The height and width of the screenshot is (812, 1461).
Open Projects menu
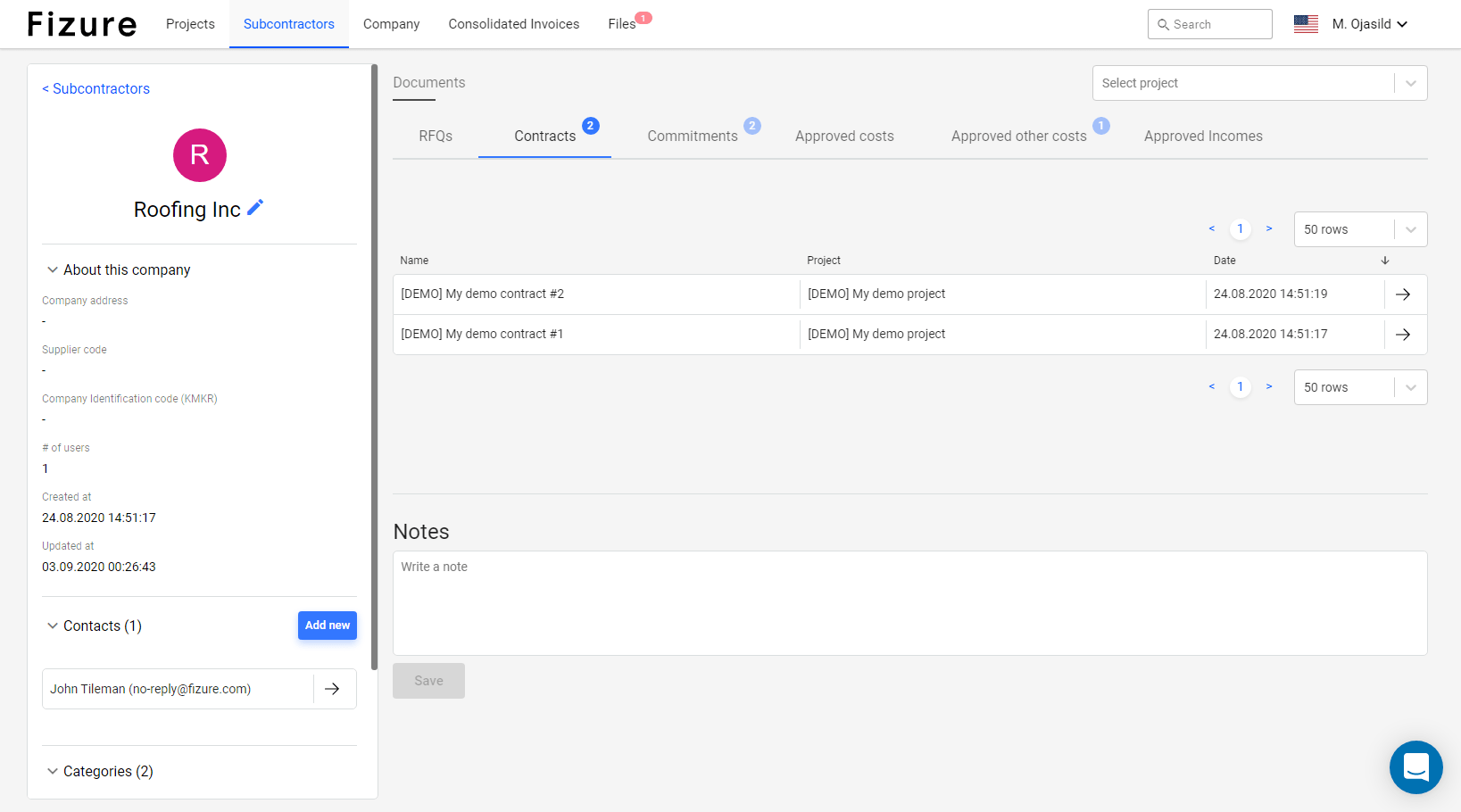pyautogui.click(x=190, y=24)
